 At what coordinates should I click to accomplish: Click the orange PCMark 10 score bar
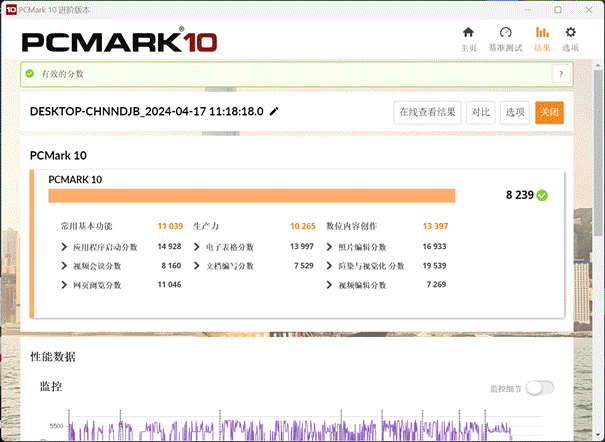(x=252, y=196)
